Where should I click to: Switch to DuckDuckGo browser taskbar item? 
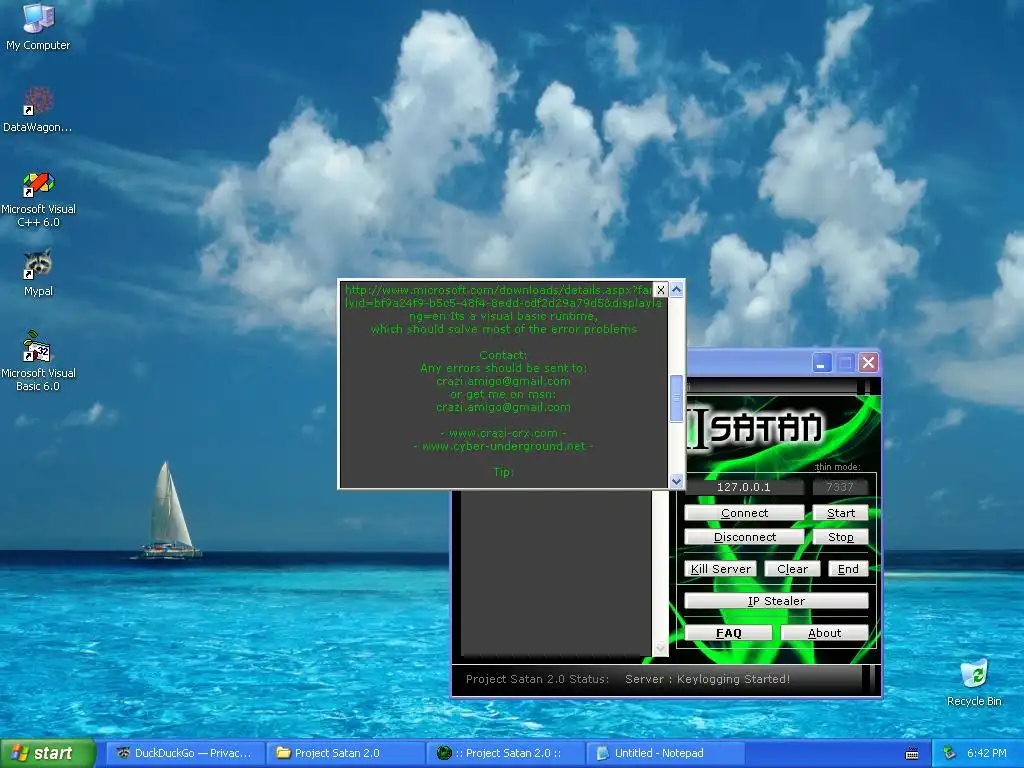tap(185, 753)
